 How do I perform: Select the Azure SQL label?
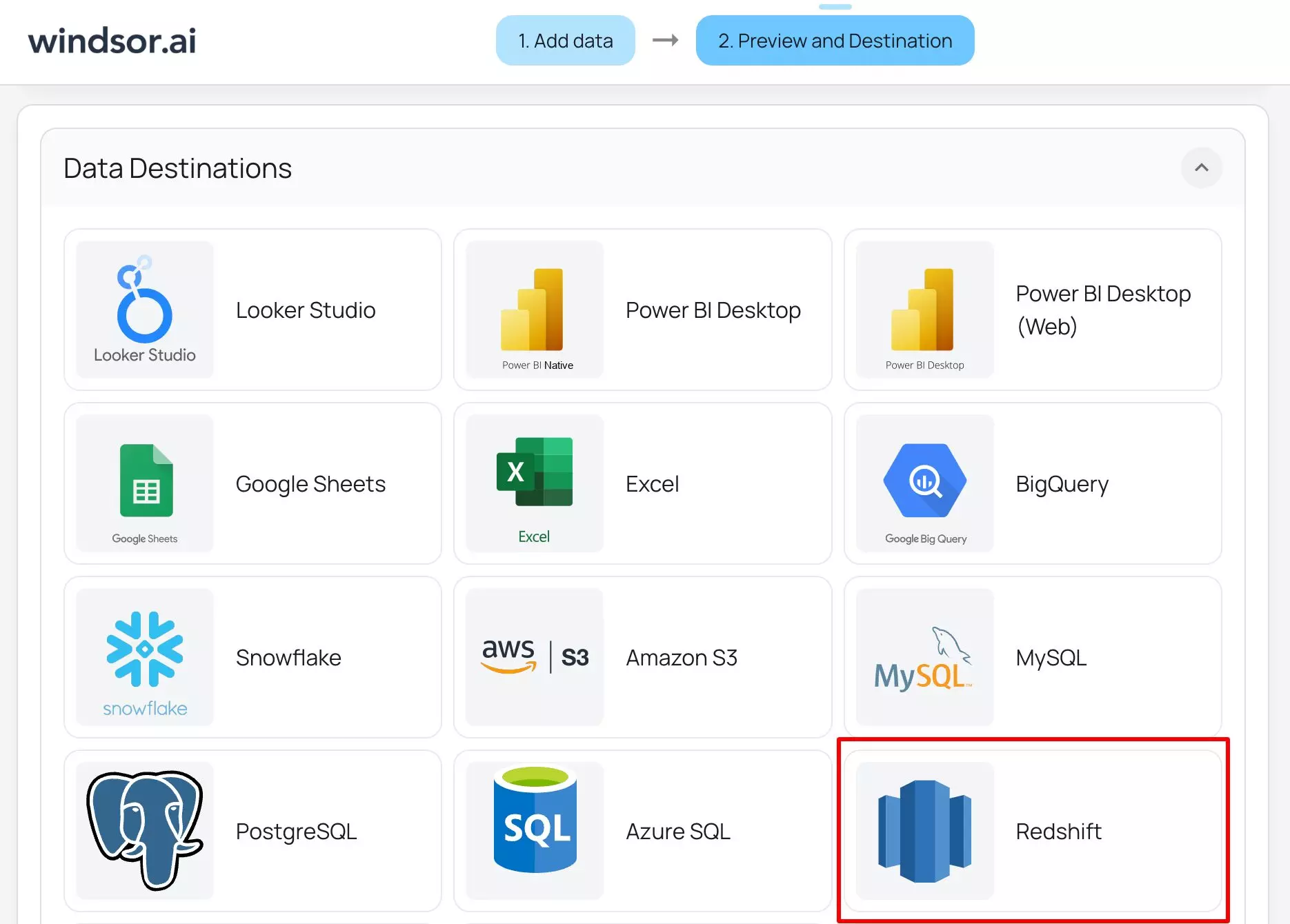coord(678,832)
